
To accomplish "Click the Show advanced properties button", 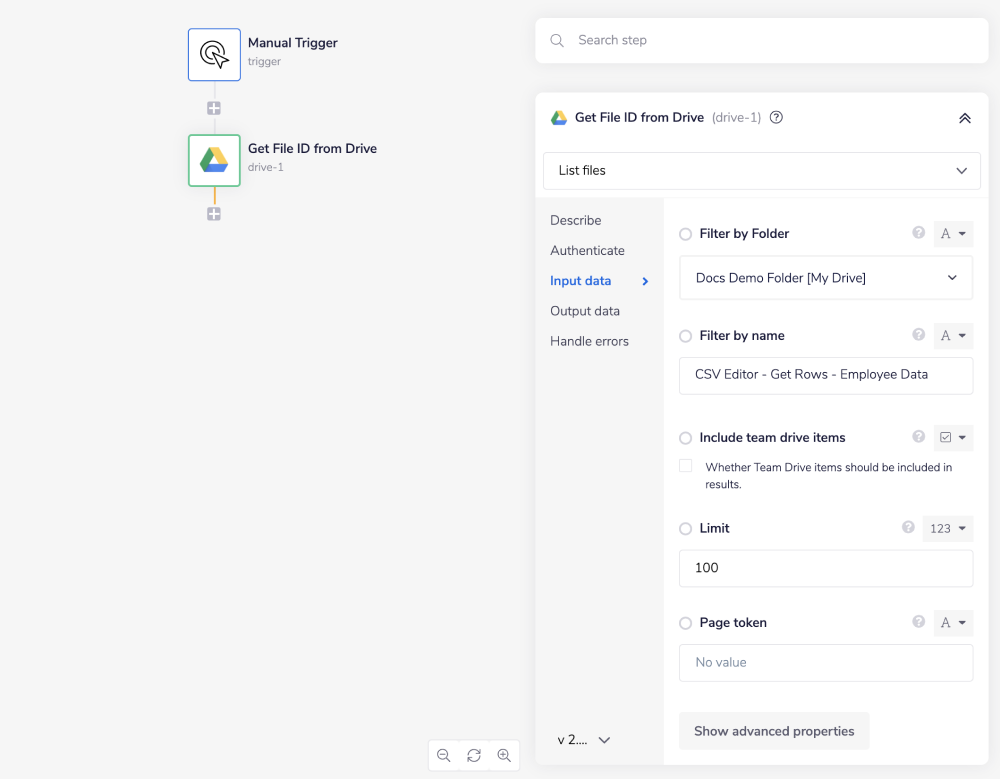I will 773,731.
